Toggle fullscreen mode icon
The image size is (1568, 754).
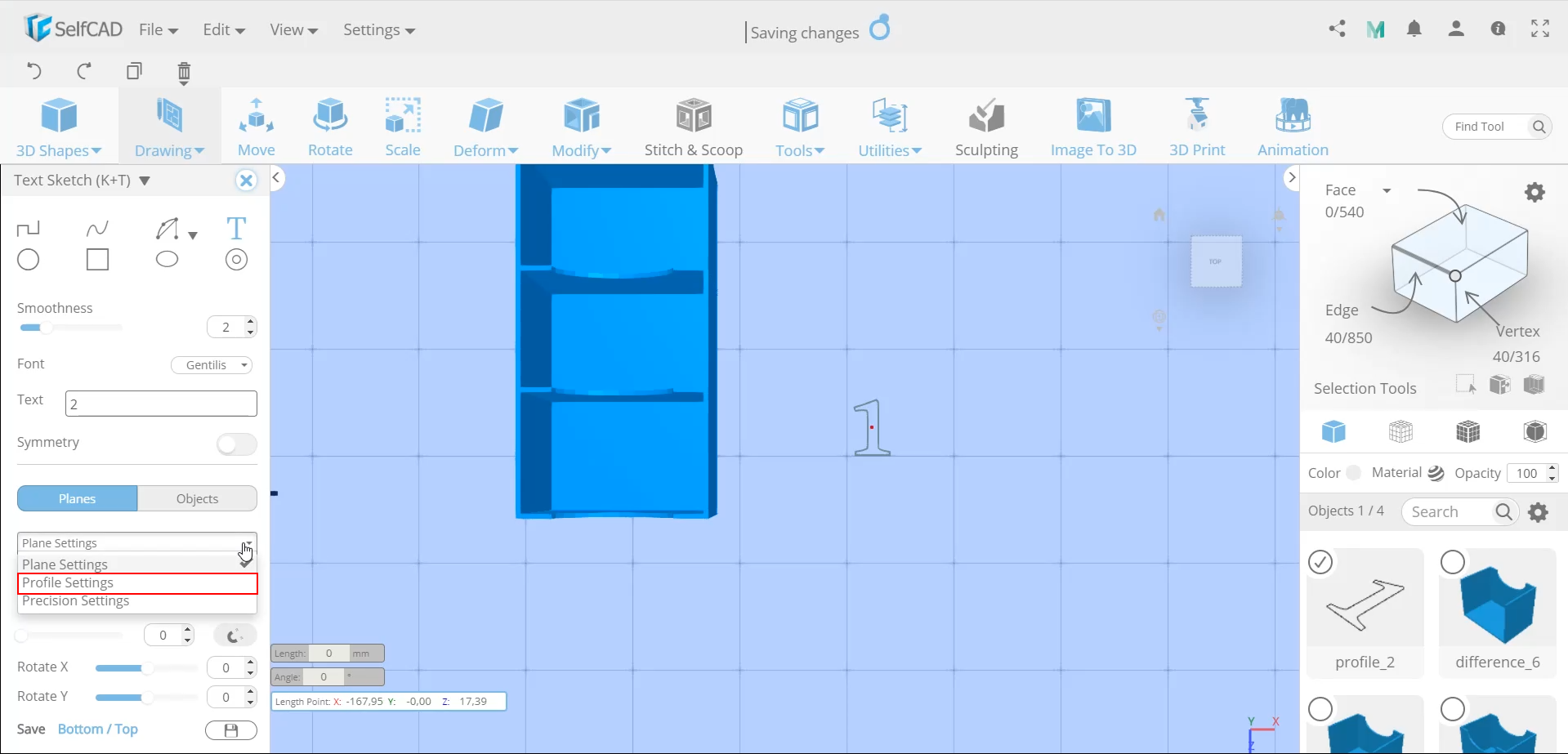tap(1540, 29)
